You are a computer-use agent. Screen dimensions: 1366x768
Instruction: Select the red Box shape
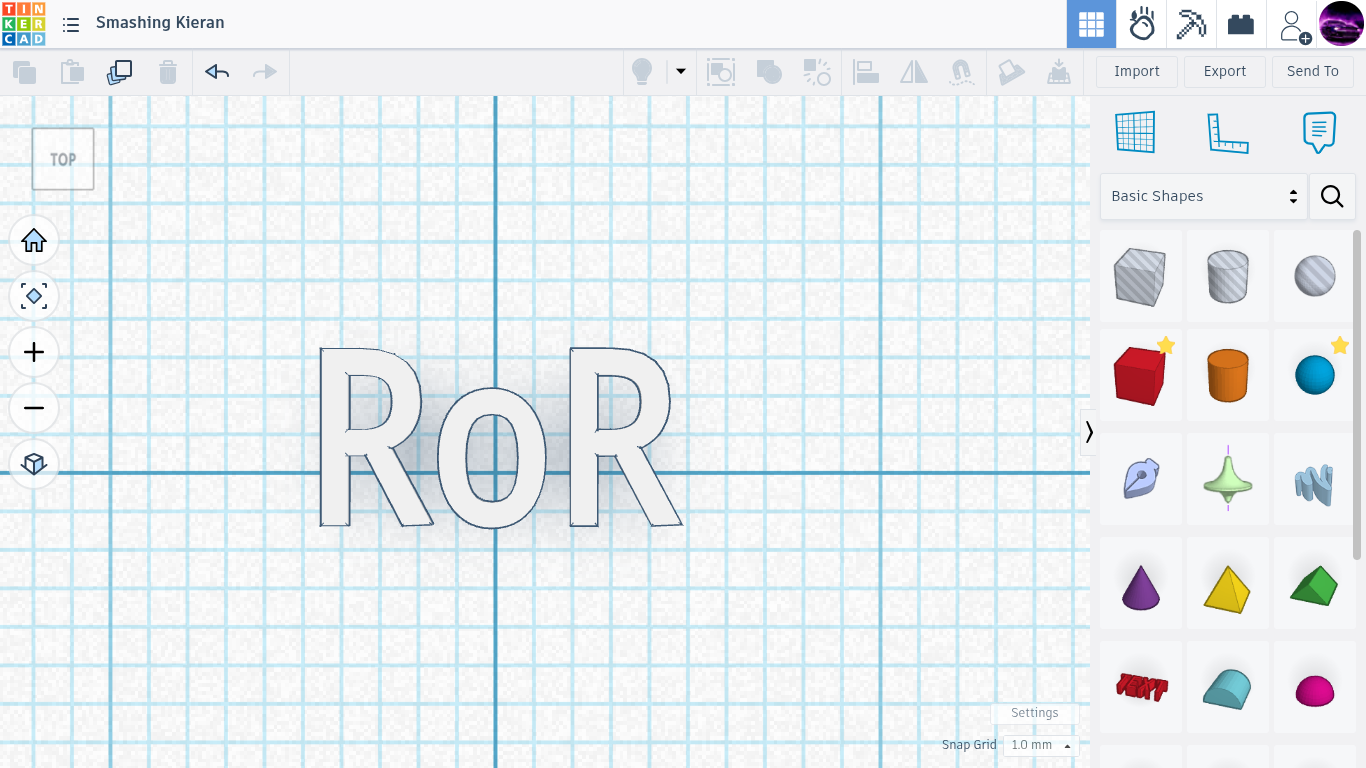1139,377
